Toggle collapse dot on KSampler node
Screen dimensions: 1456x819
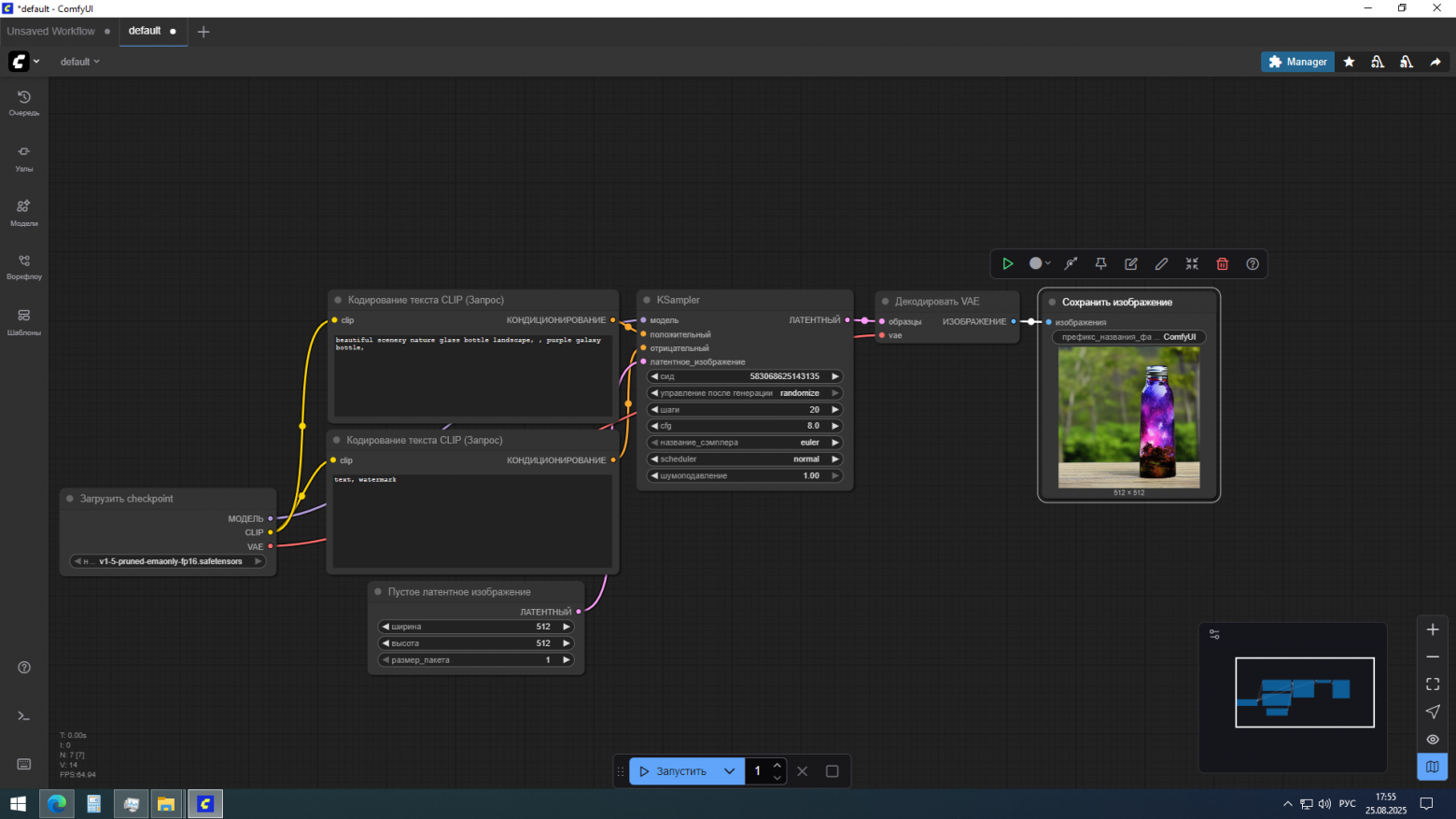click(x=647, y=301)
